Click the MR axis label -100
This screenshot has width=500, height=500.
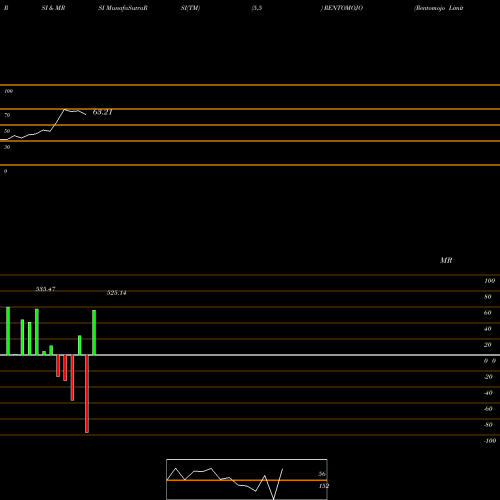[490, 441]
